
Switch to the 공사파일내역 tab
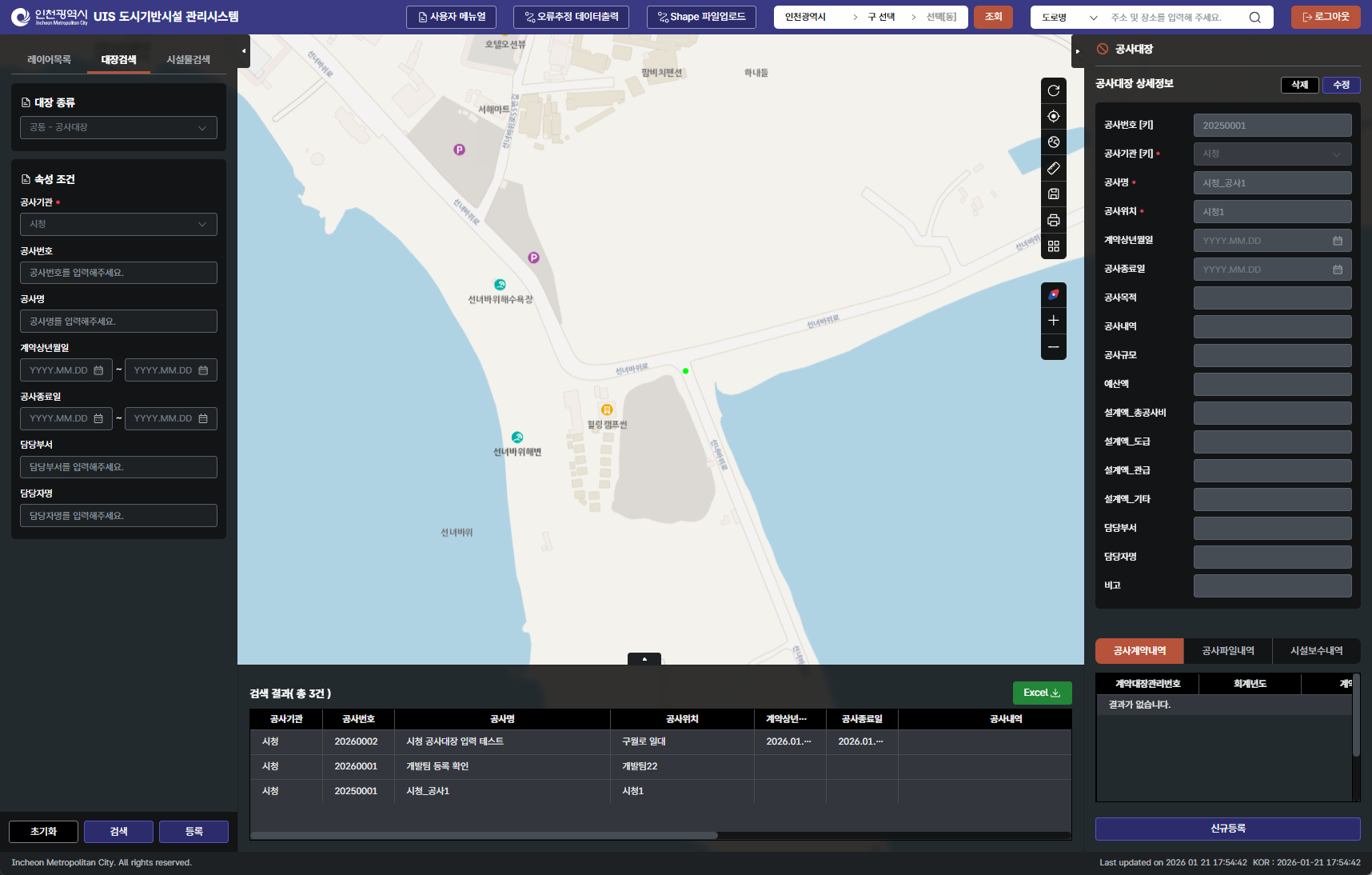[1227, 651]
